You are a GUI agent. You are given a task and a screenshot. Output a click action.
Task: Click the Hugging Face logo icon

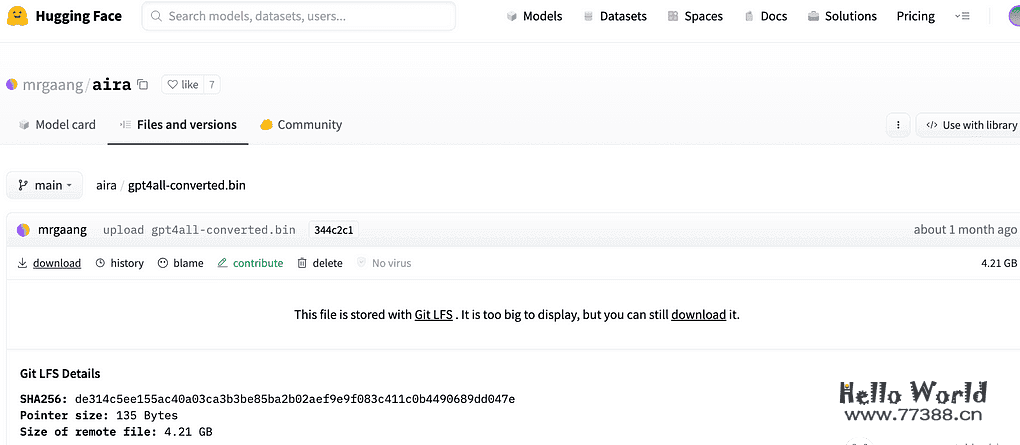[x=18, y=16]
